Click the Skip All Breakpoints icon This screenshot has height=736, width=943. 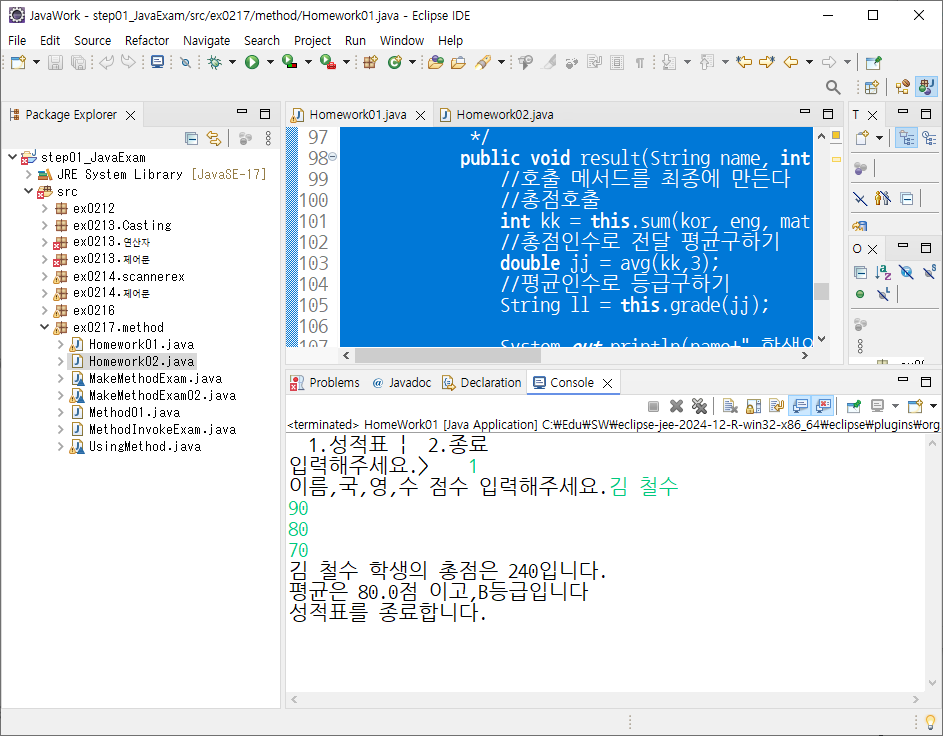coord(186,62)
